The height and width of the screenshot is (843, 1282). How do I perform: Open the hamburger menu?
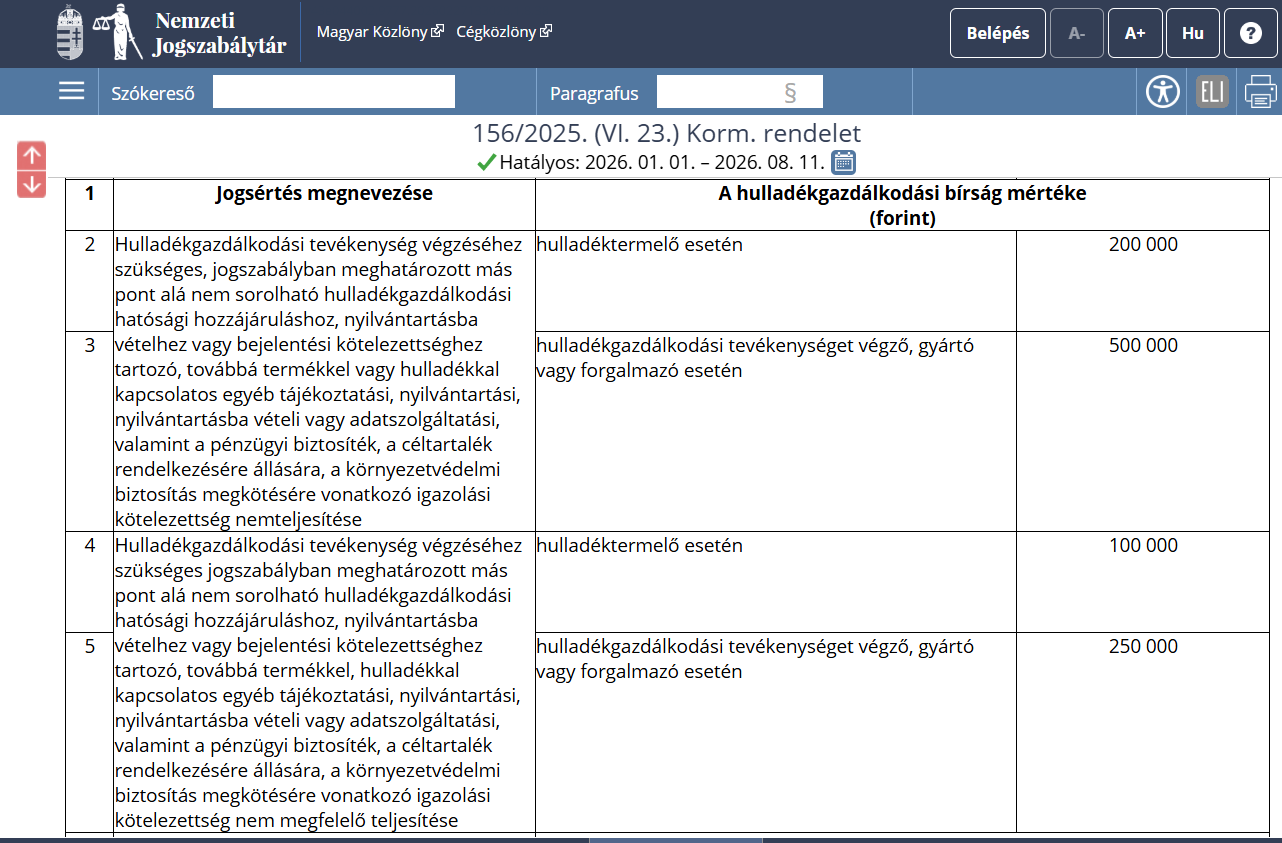(x=71, y=92)
